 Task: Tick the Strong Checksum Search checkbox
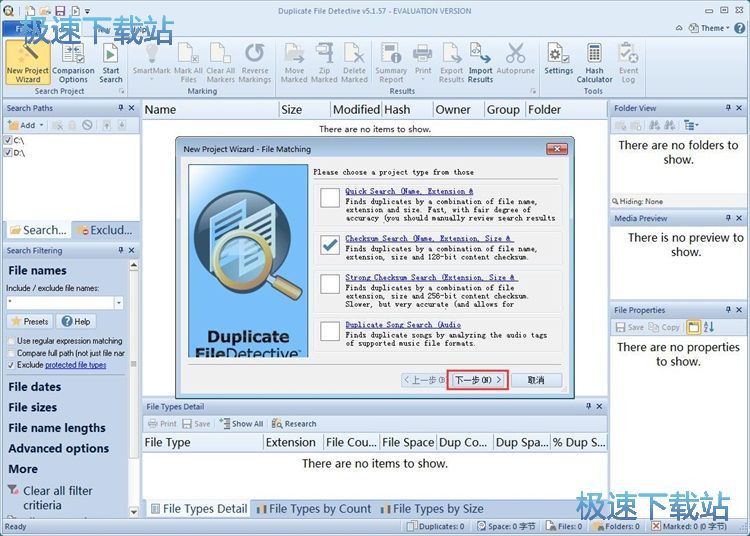tap(330, 284)
